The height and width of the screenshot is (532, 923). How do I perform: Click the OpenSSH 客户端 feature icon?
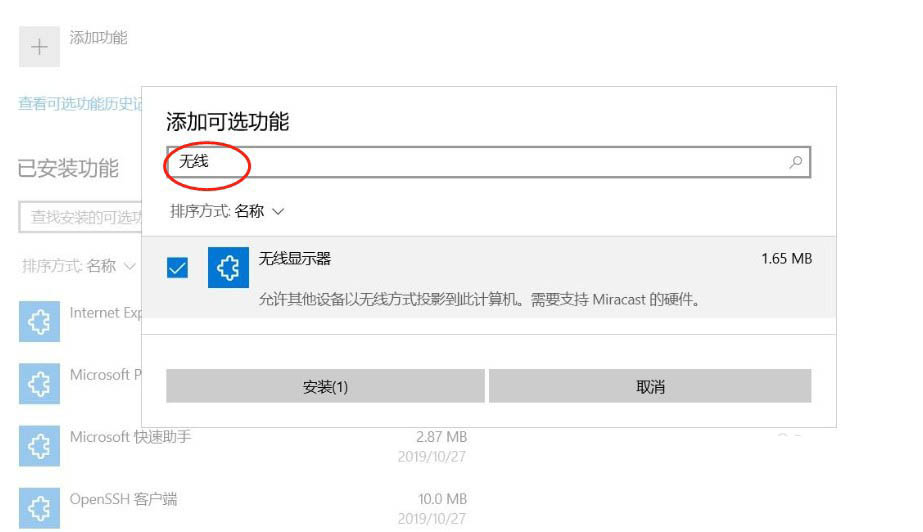(39, 508)
